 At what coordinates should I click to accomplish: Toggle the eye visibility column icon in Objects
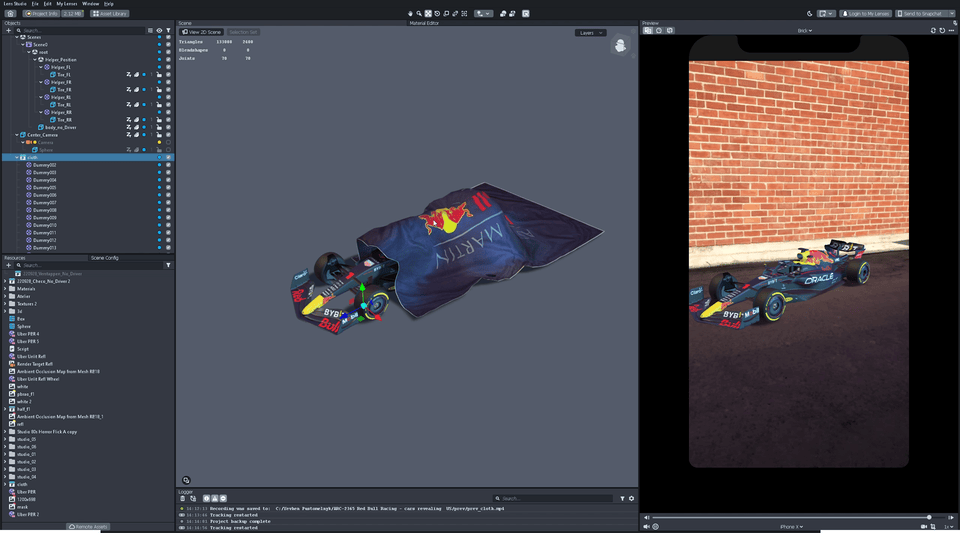point(159,30)
